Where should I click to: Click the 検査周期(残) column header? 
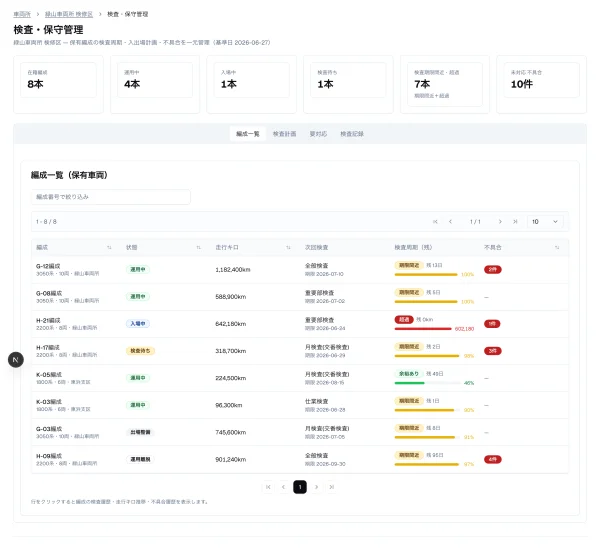pos(413,248)
